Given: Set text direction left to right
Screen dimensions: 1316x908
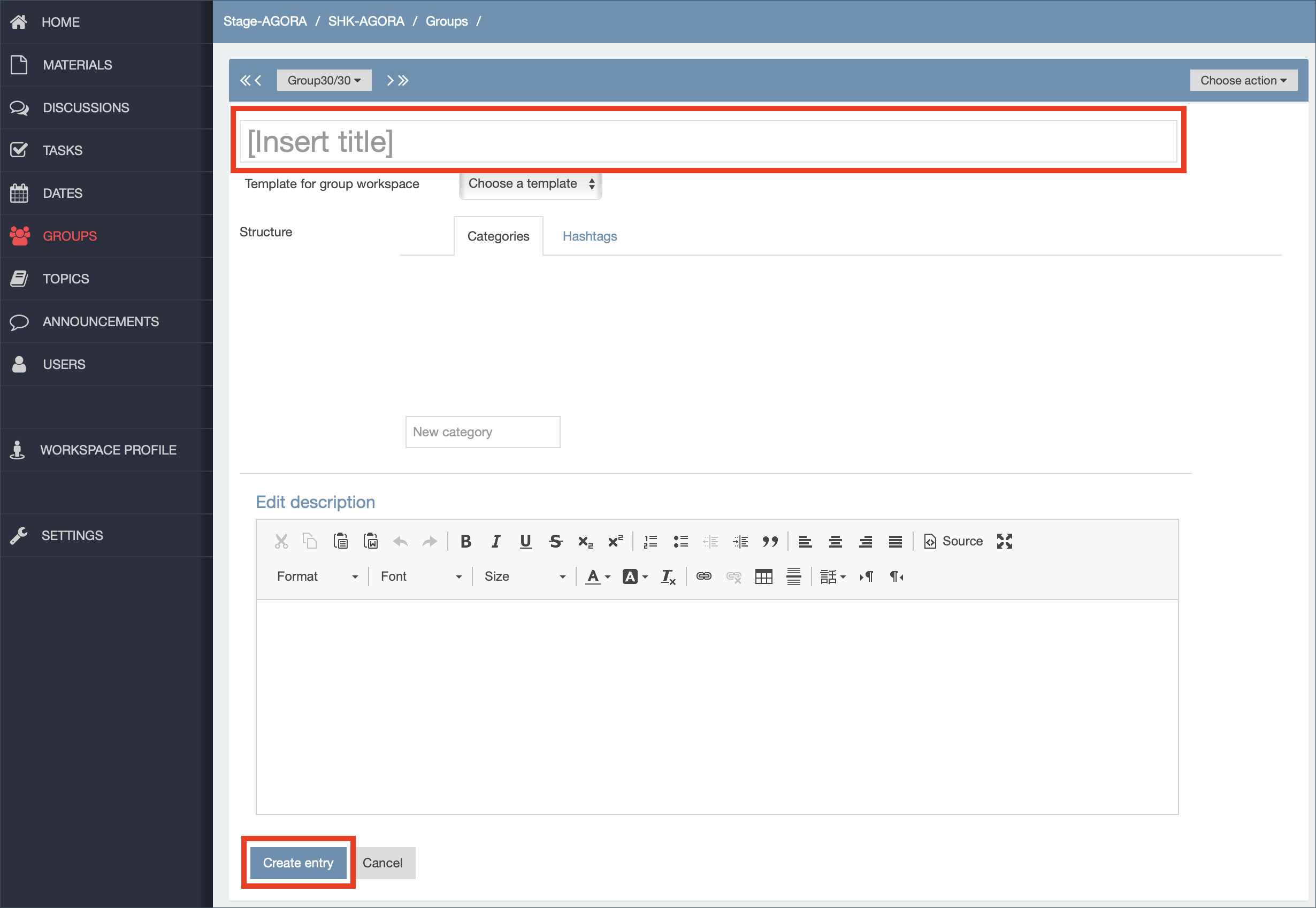Looking at the screenshot, I should (x=866, y=576).
